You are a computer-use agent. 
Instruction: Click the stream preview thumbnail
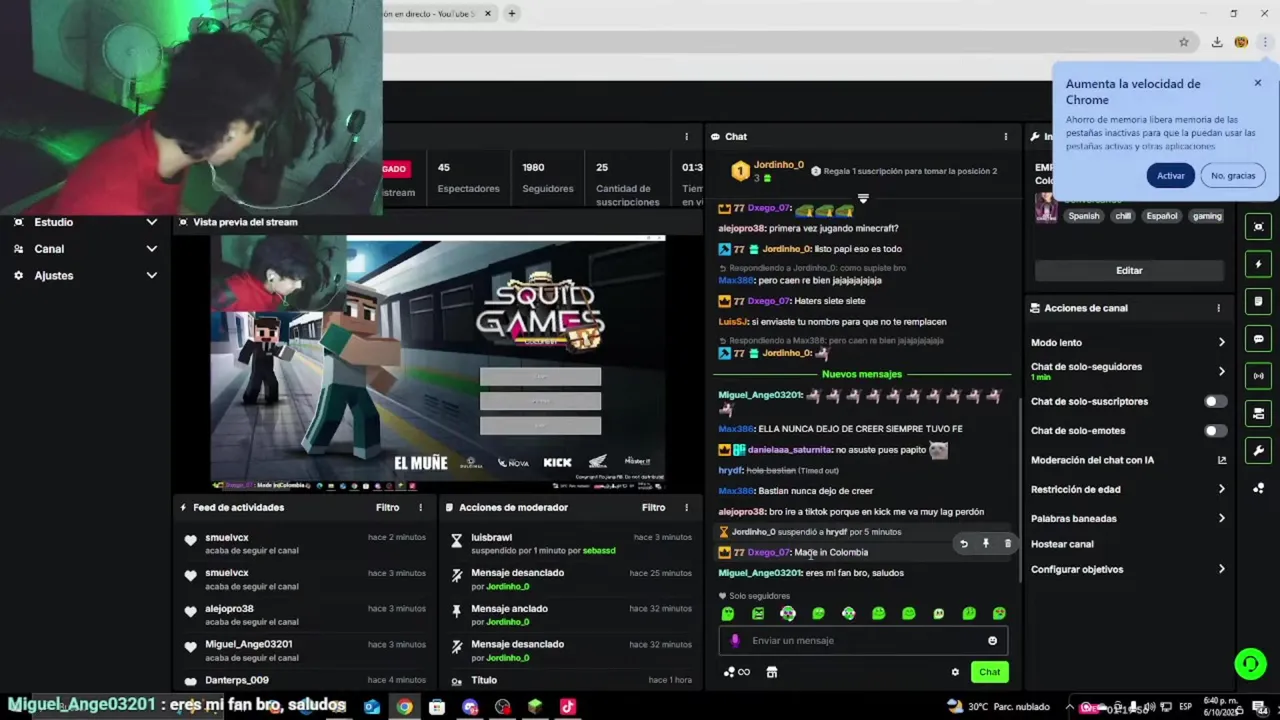tap(437, 363)
